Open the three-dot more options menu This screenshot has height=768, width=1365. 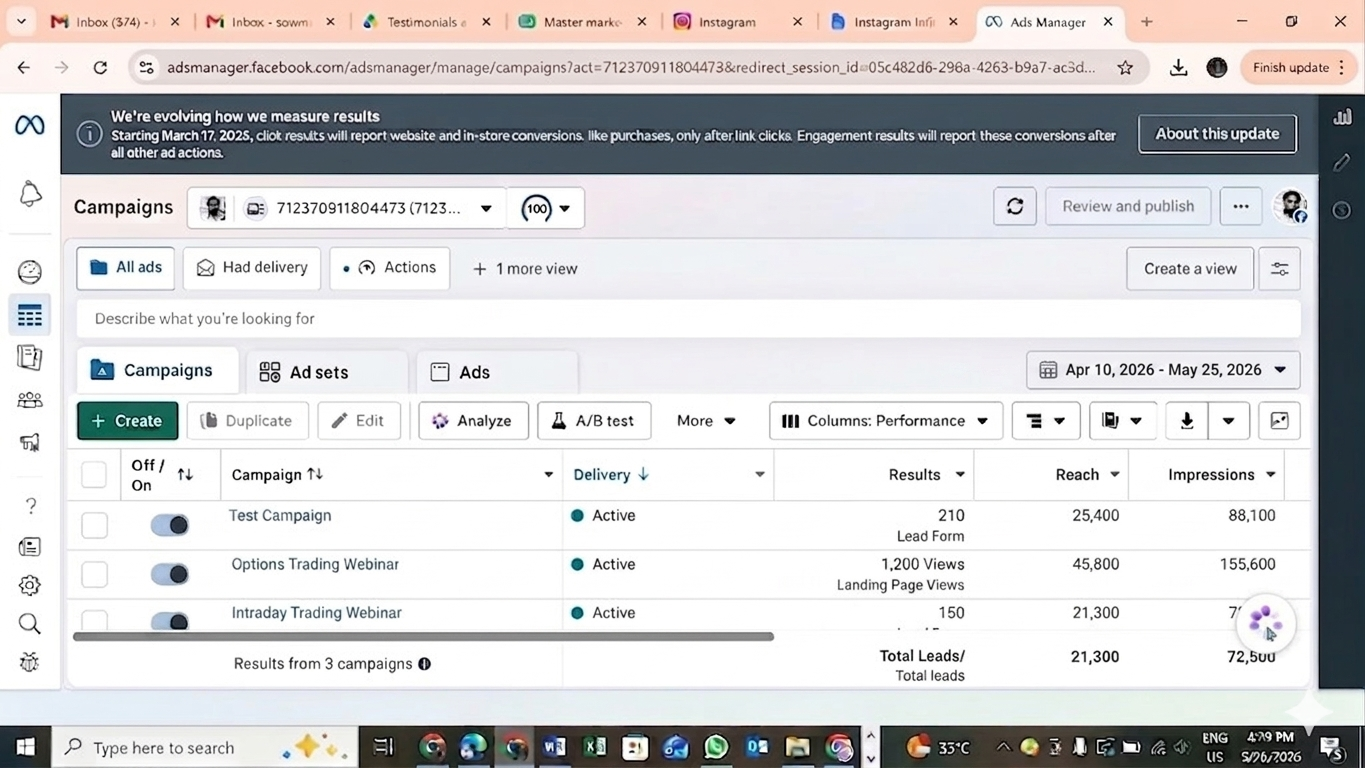point(1241,207)
